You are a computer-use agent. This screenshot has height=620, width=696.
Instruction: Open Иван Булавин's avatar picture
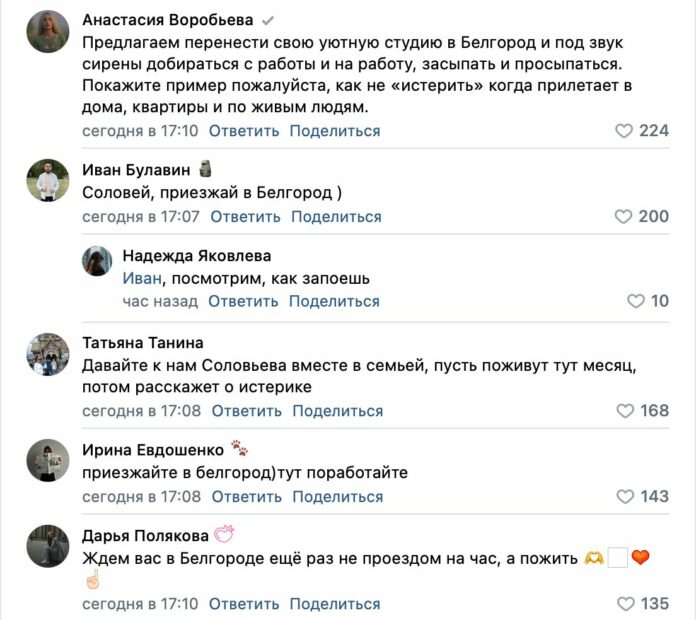coord(47,181)
